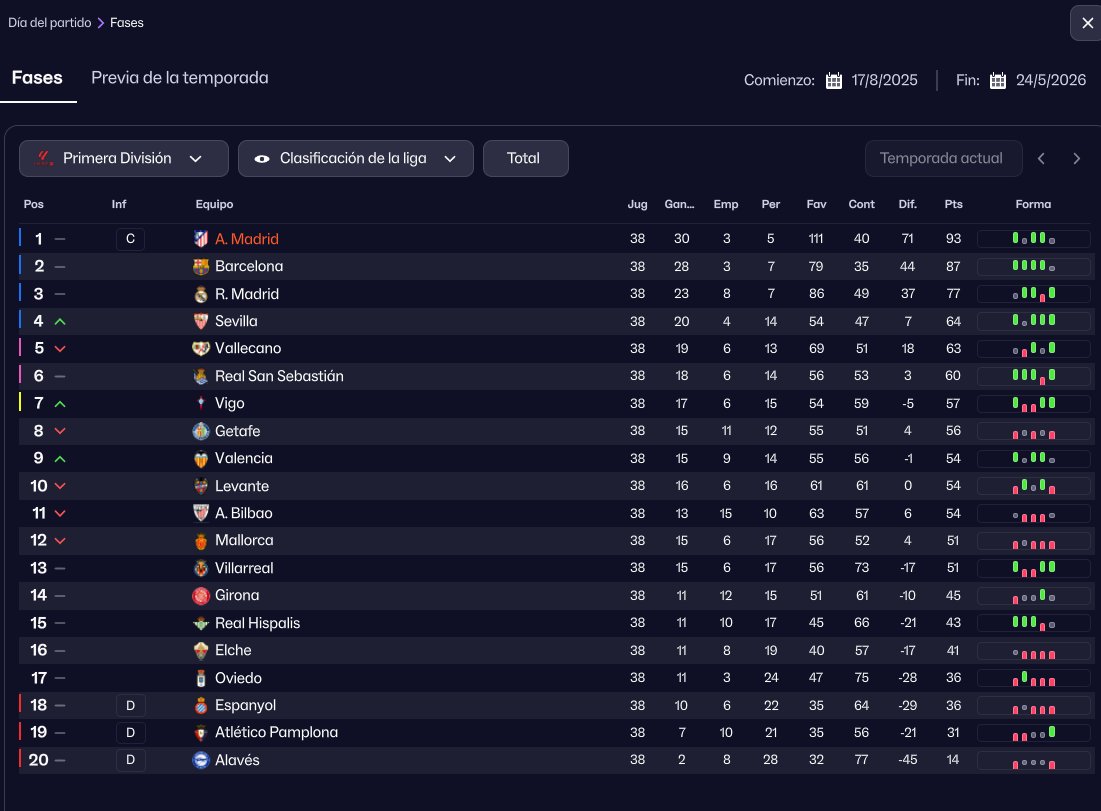1101x811 pixels.
Task: Click the Barcelona club crest icon
Action: 201,267
